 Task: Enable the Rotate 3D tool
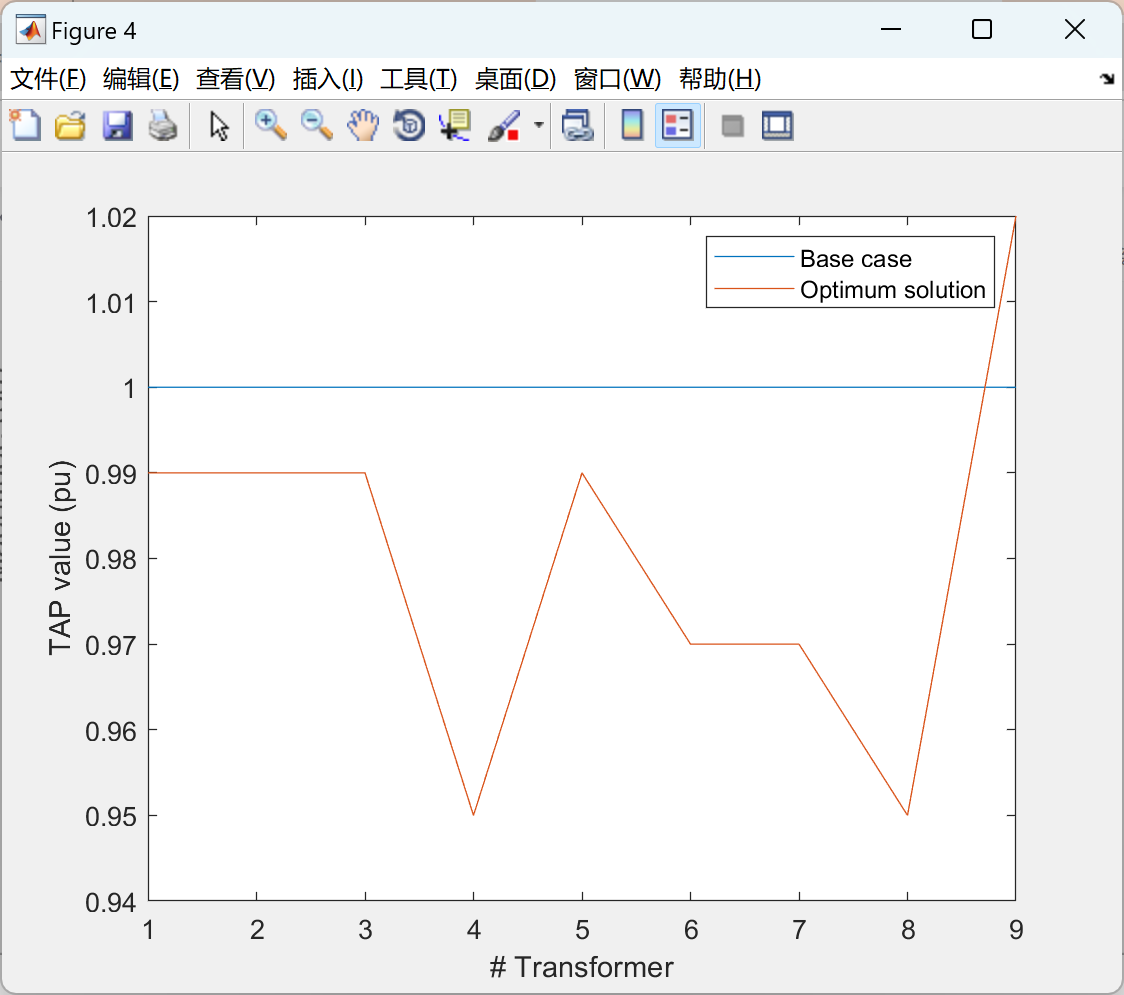tap(409, 125)
